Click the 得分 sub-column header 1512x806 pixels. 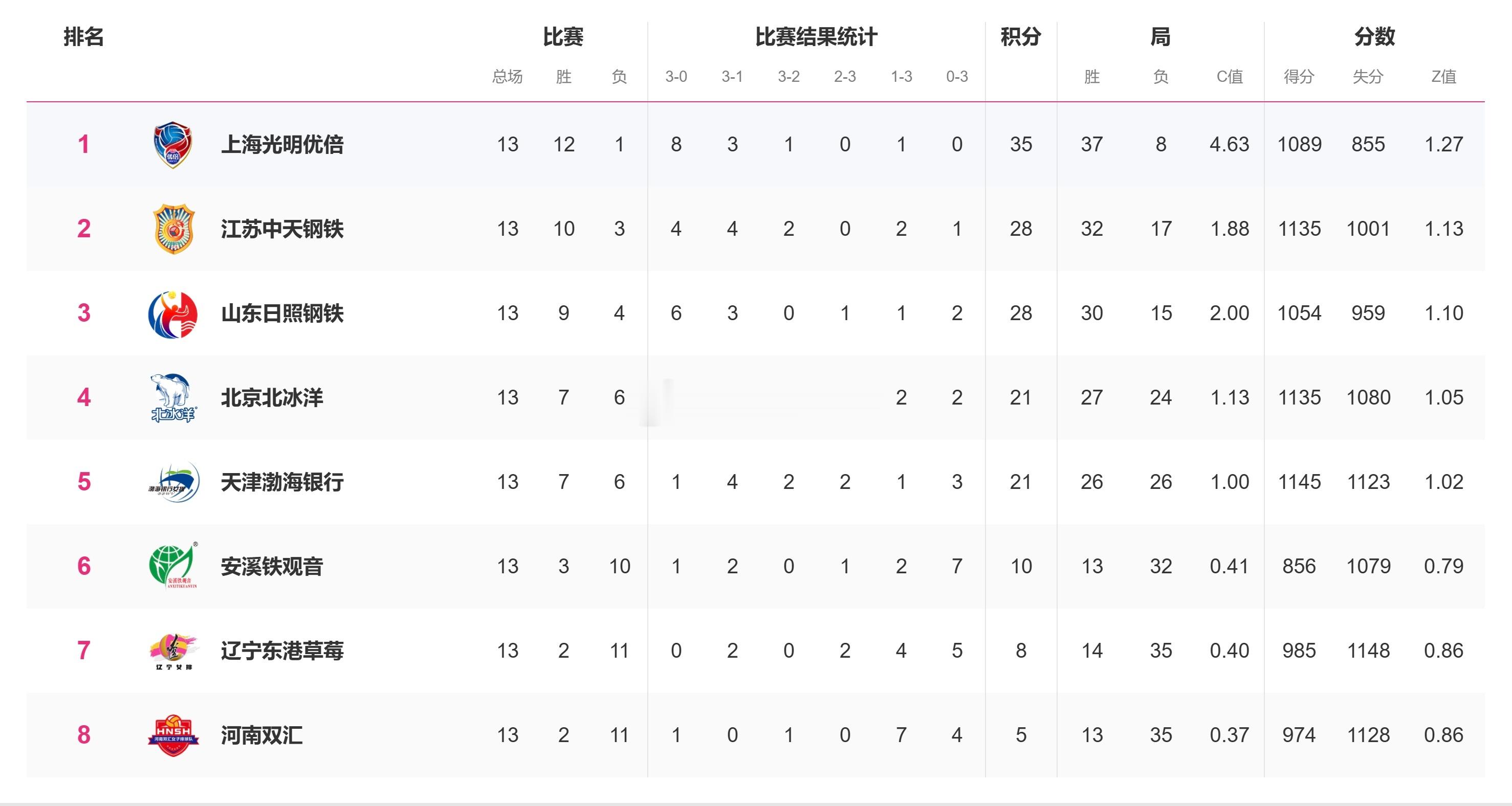[1298, 77]
